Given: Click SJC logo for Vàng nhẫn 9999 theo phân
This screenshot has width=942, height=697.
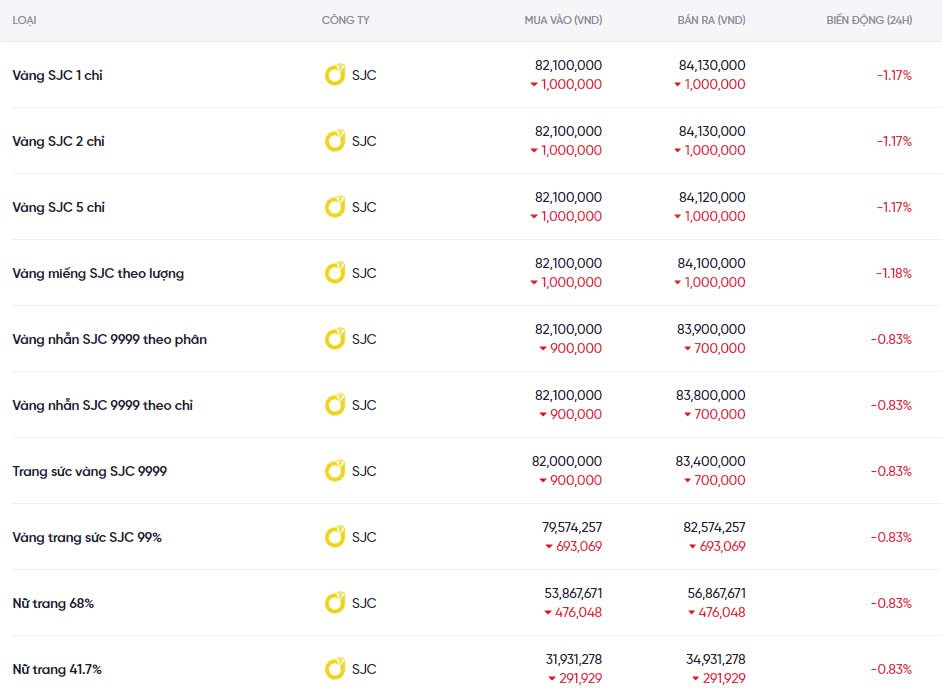Looking at the screenshot, I should [335, 339].
